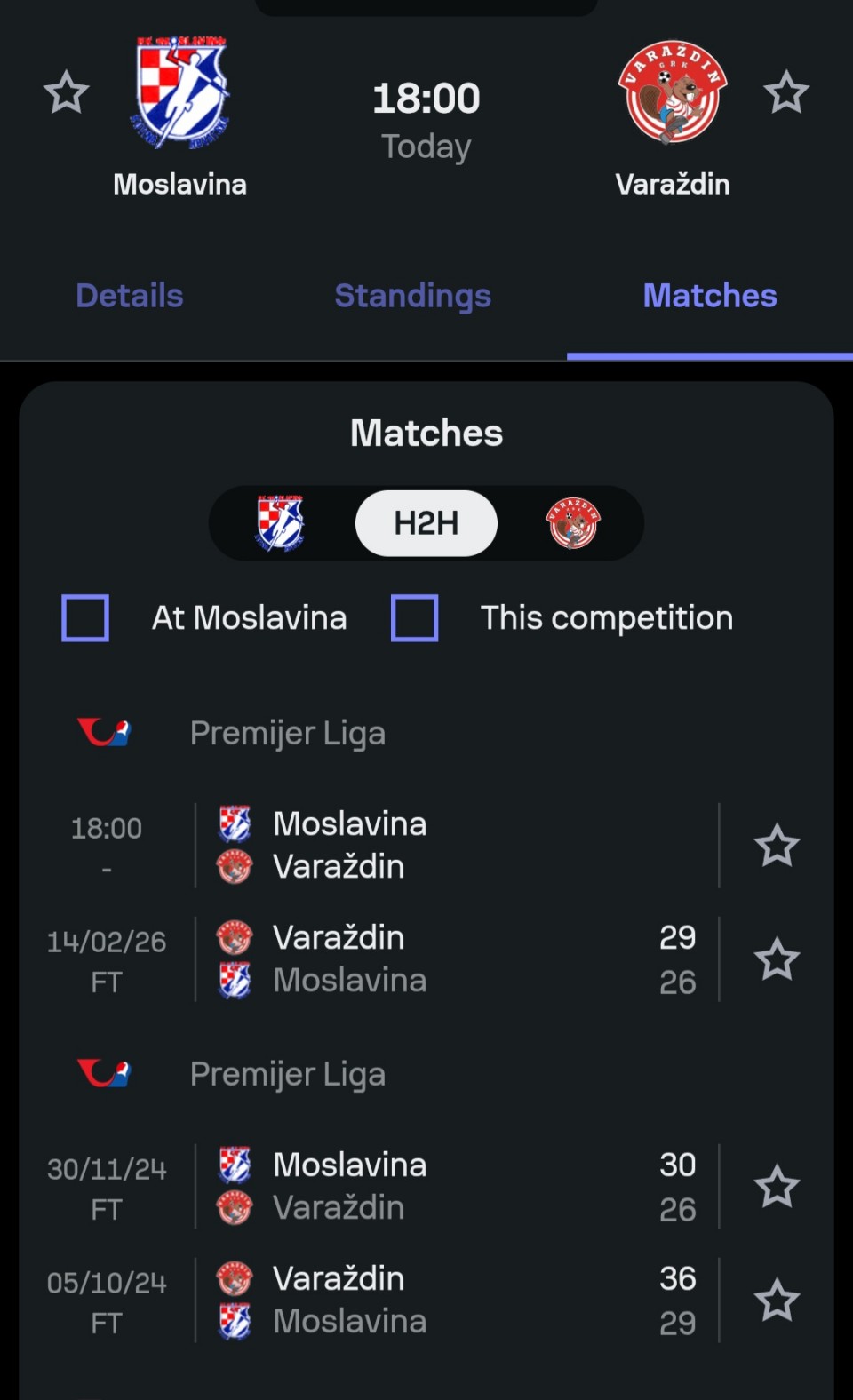The image size is (853, 1400).
Task: Star the 30/11/24 match
Action: 777,1187
